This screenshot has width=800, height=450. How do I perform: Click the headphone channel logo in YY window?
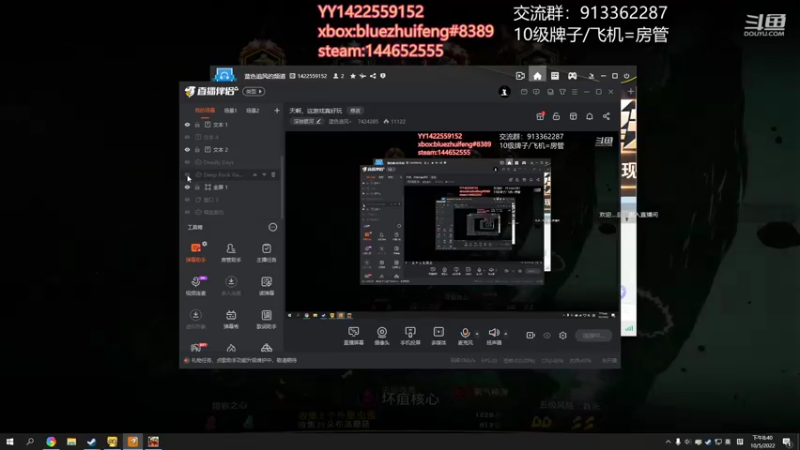tap(224, 74)
